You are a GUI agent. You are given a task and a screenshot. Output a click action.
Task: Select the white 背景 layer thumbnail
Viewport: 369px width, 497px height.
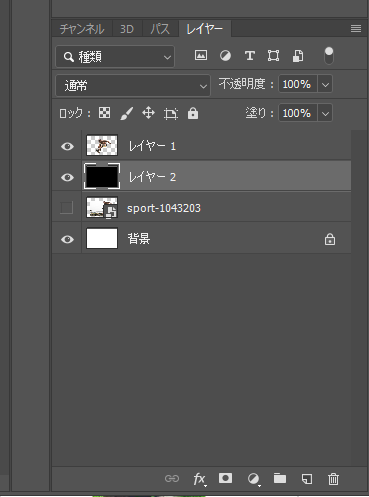coord(102,238)
